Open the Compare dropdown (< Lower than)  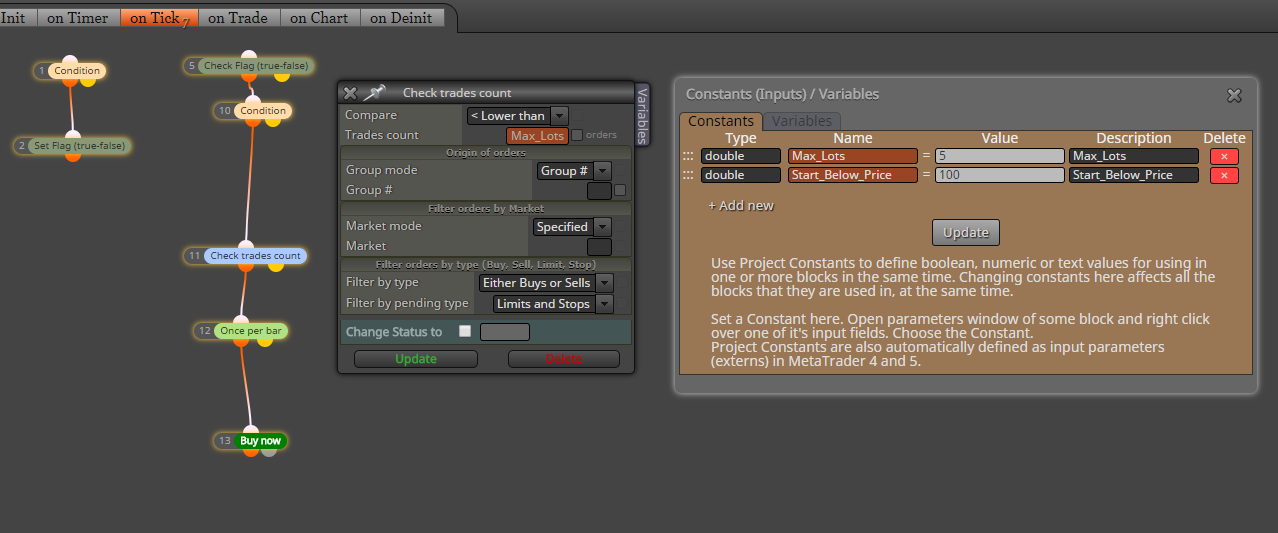tap(518, 116)
